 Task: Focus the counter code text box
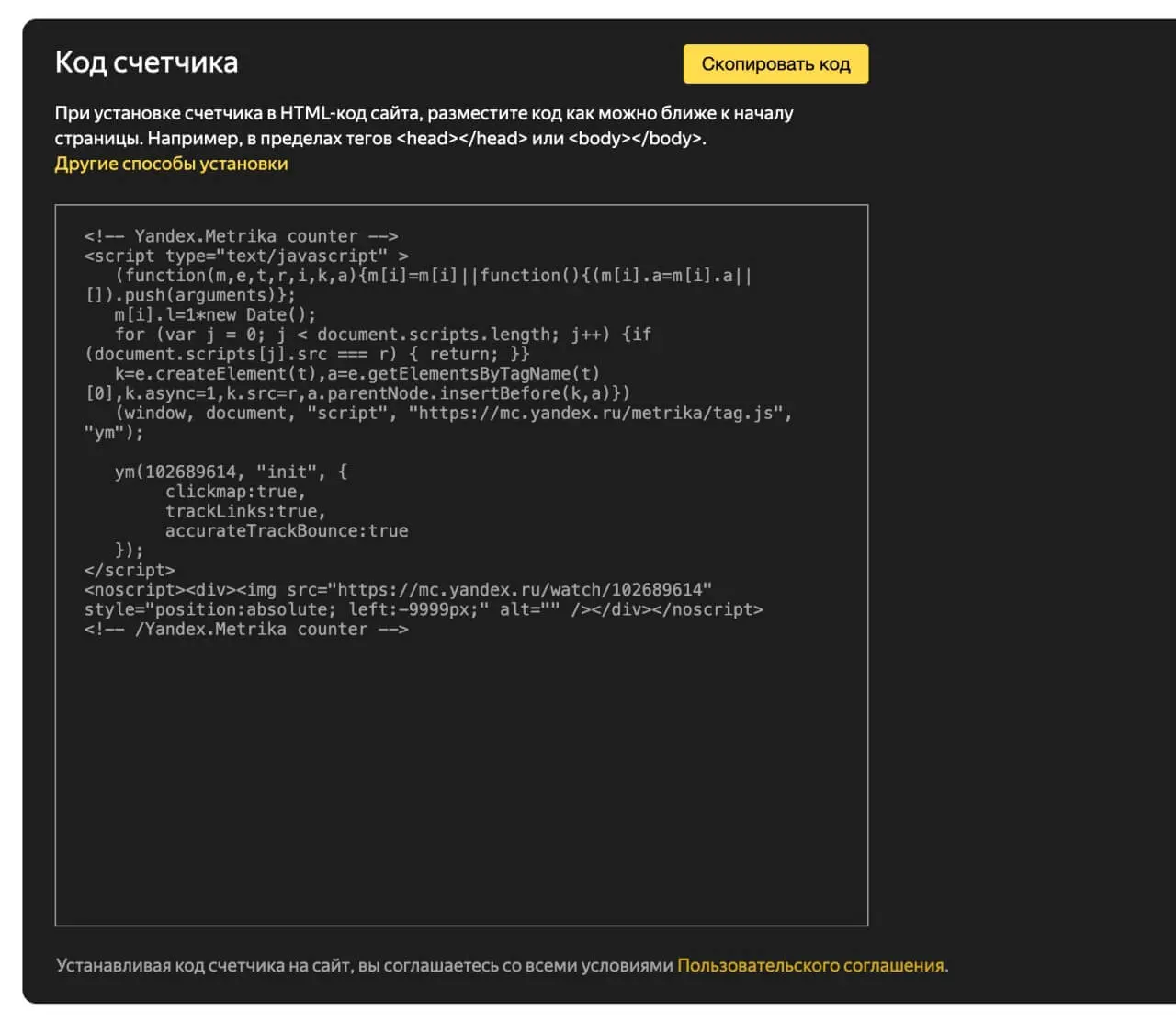[461, 564]
